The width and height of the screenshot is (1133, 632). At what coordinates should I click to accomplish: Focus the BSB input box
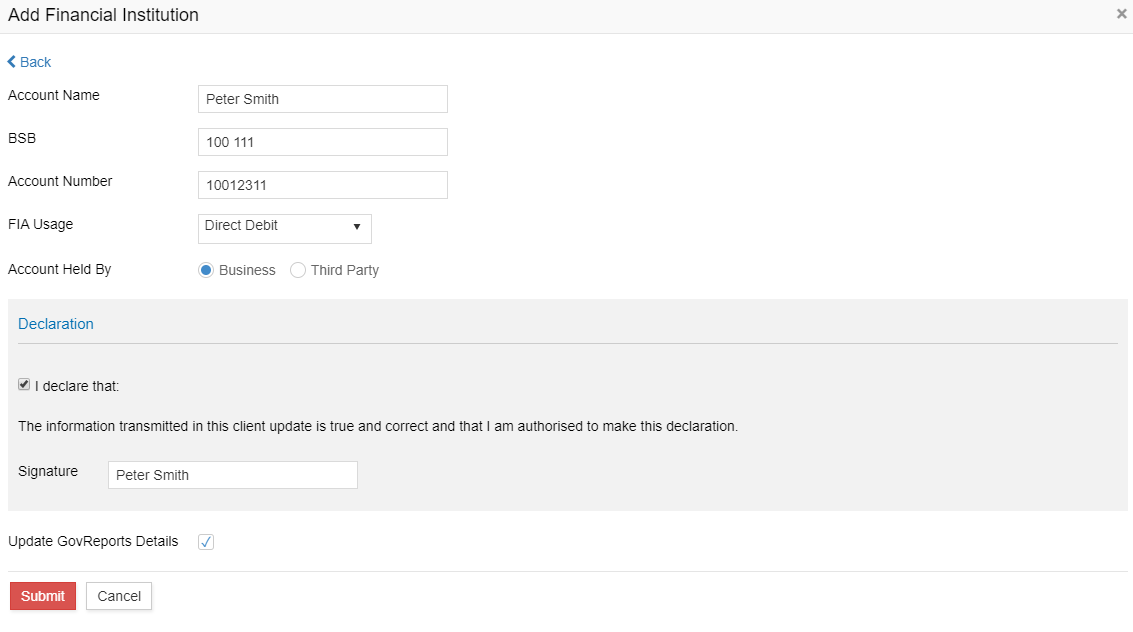click(322, 142)
